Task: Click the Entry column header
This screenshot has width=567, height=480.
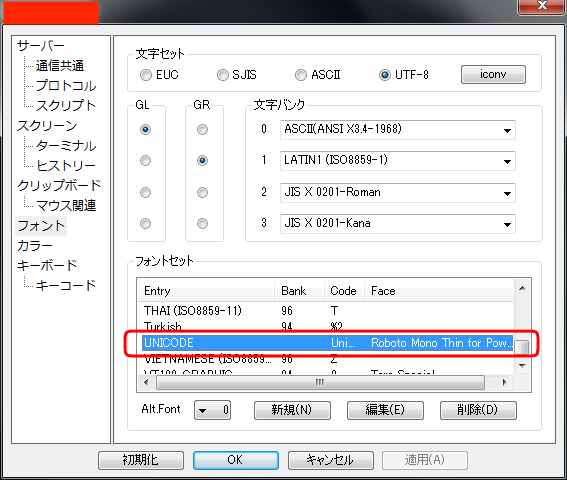Action: pos(206,291)
